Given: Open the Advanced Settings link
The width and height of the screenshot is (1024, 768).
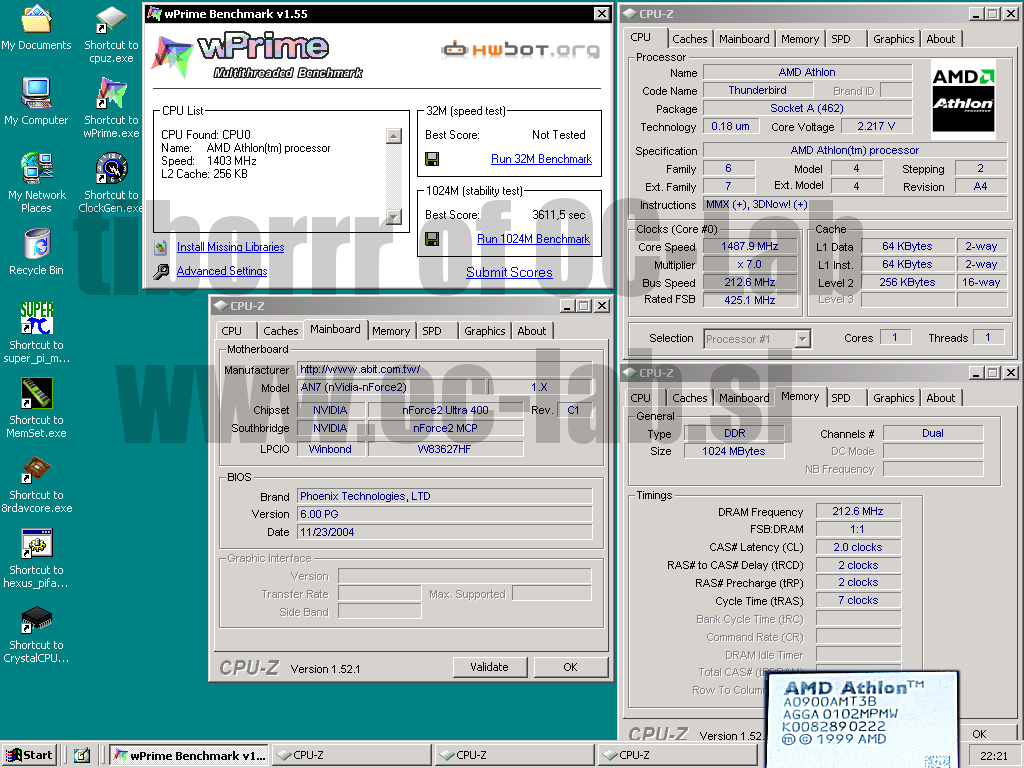Looking at the screenshot, I should [222, 271].
